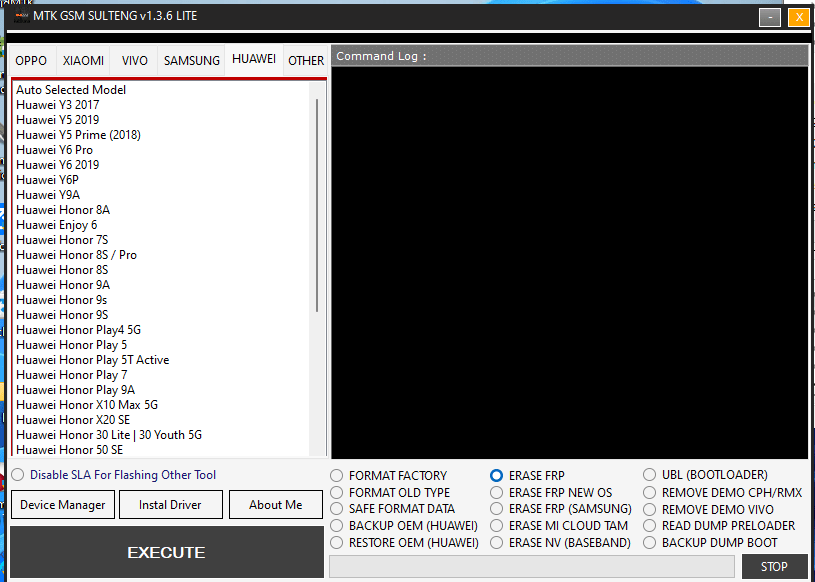
Task: Enable the SAFE FORMAT DATA option
Action: 336,509
